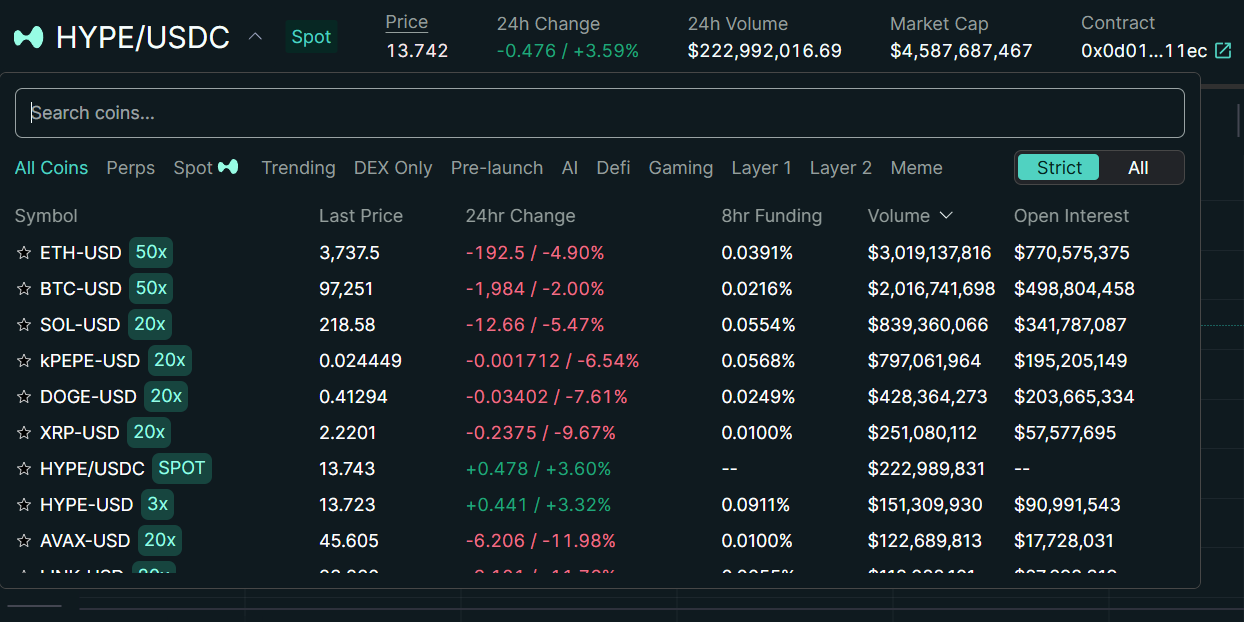Collapse the coin list via header chevron
The width and height of the screenshot is (1244, 622).
tap(255, 35)
